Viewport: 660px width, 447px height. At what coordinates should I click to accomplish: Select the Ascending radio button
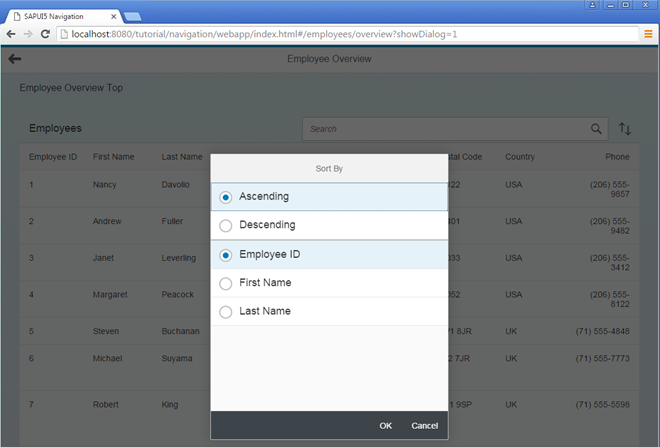(x=226, y=197)
